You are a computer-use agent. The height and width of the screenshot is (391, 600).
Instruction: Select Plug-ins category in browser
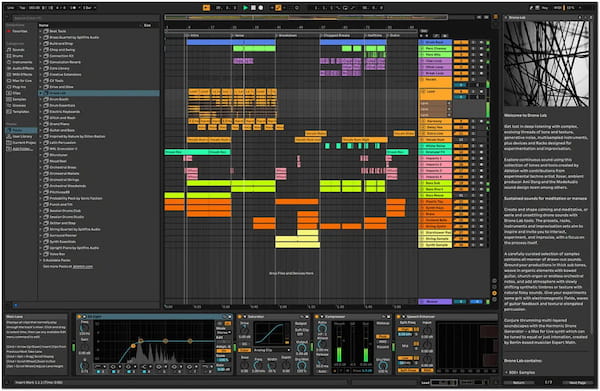click(19, 87)
